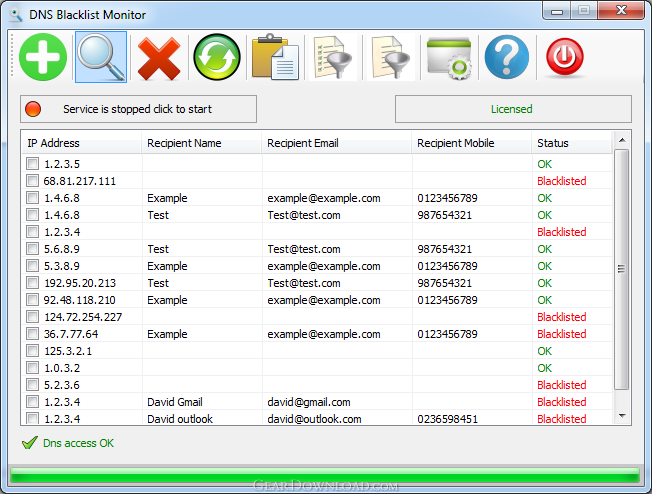This screenshot has height=494, width=652.
Task: Click mobile number 0236598451
Action: point(447,419)
